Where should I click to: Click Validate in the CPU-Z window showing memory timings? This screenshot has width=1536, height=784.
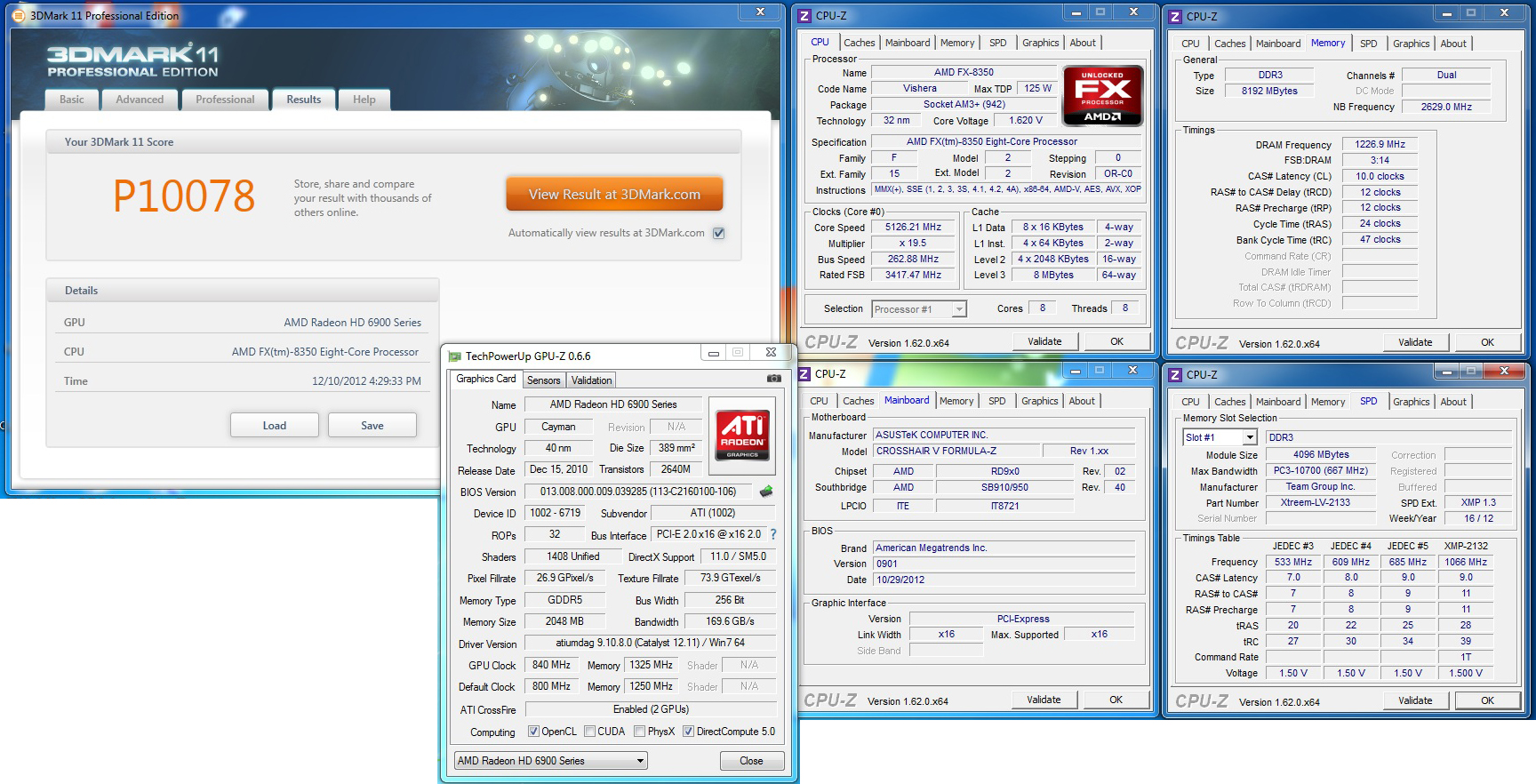tap(1415, 342)
